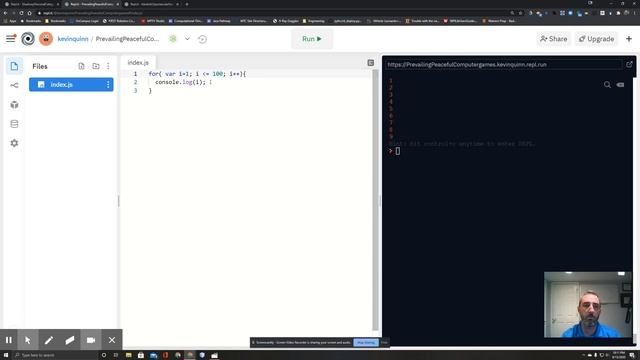Select index.js in the file tree
Image resolution: width=640 pixels, height=360 pixels.
point(71,84)
